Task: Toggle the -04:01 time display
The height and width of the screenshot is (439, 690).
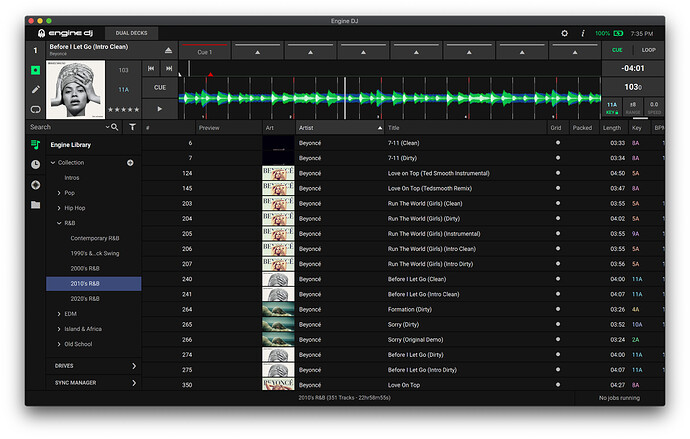Action: click(x=633, y=68)
